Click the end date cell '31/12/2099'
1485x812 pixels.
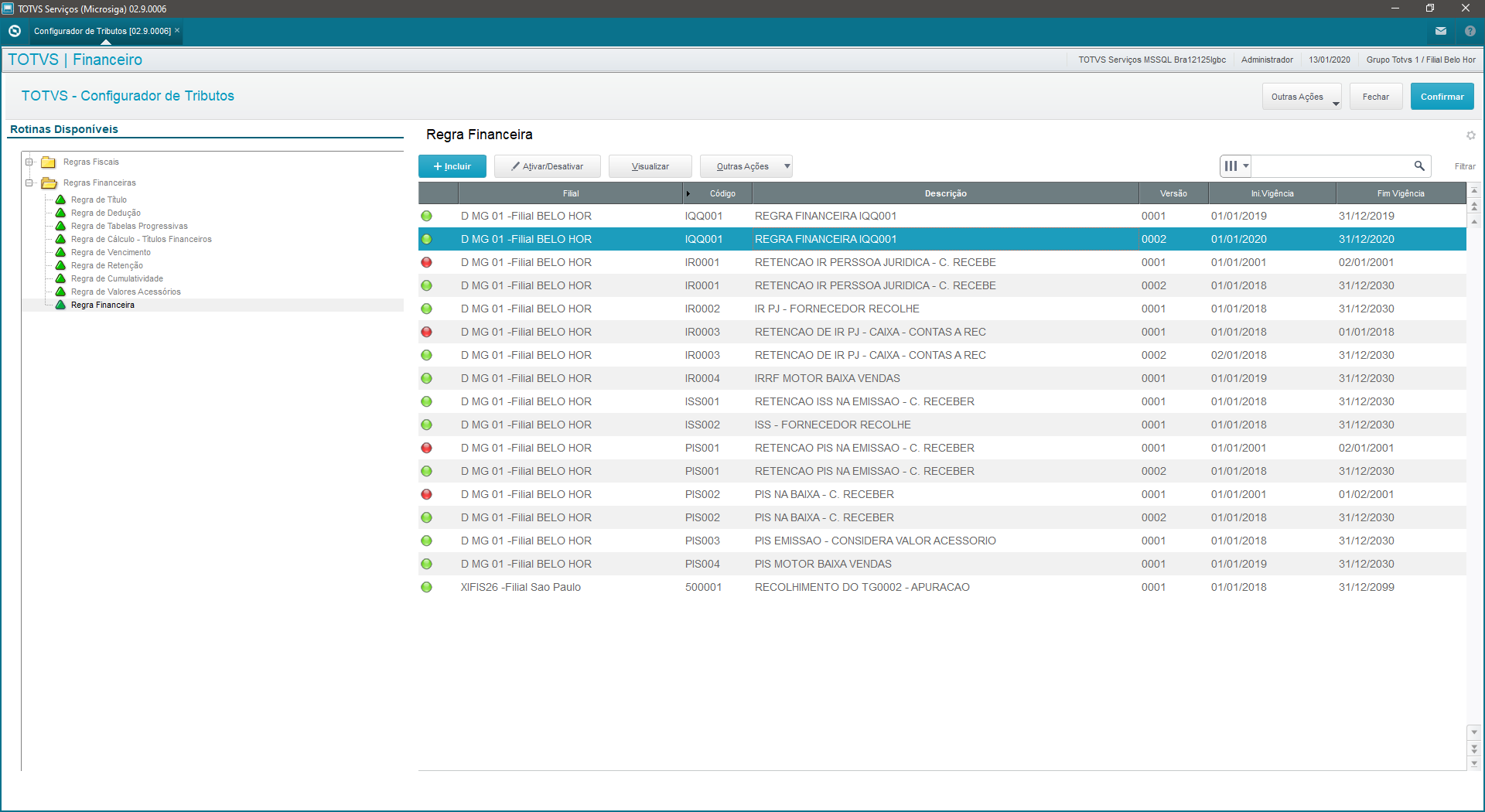pyautogui.click(x=1367, y=587)
